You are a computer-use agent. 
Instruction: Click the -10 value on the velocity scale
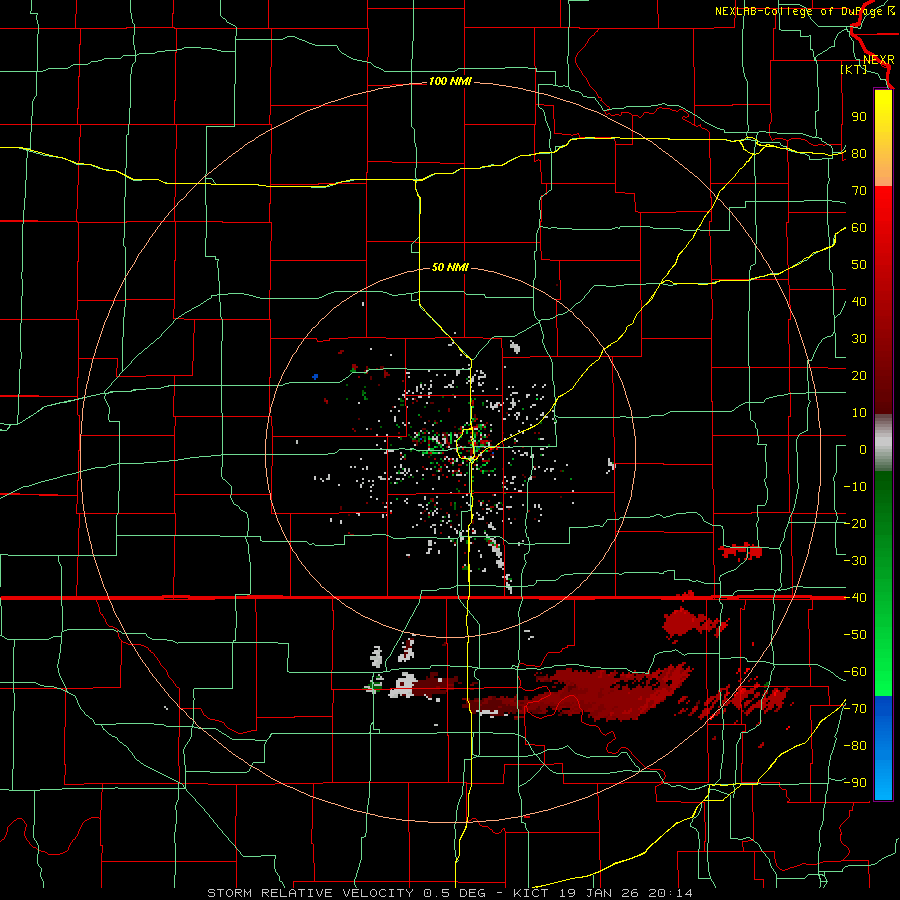pyautogui.click(x=855, y=487)
